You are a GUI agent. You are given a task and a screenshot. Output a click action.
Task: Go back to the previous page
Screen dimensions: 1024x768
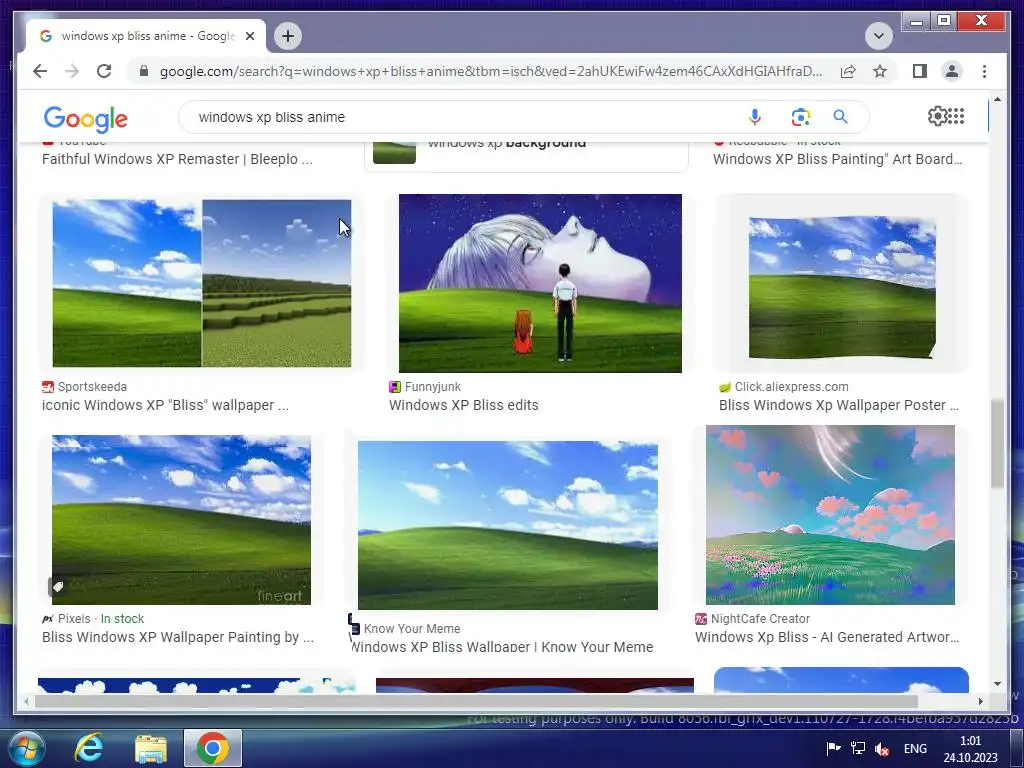click(x=40, y=71)
